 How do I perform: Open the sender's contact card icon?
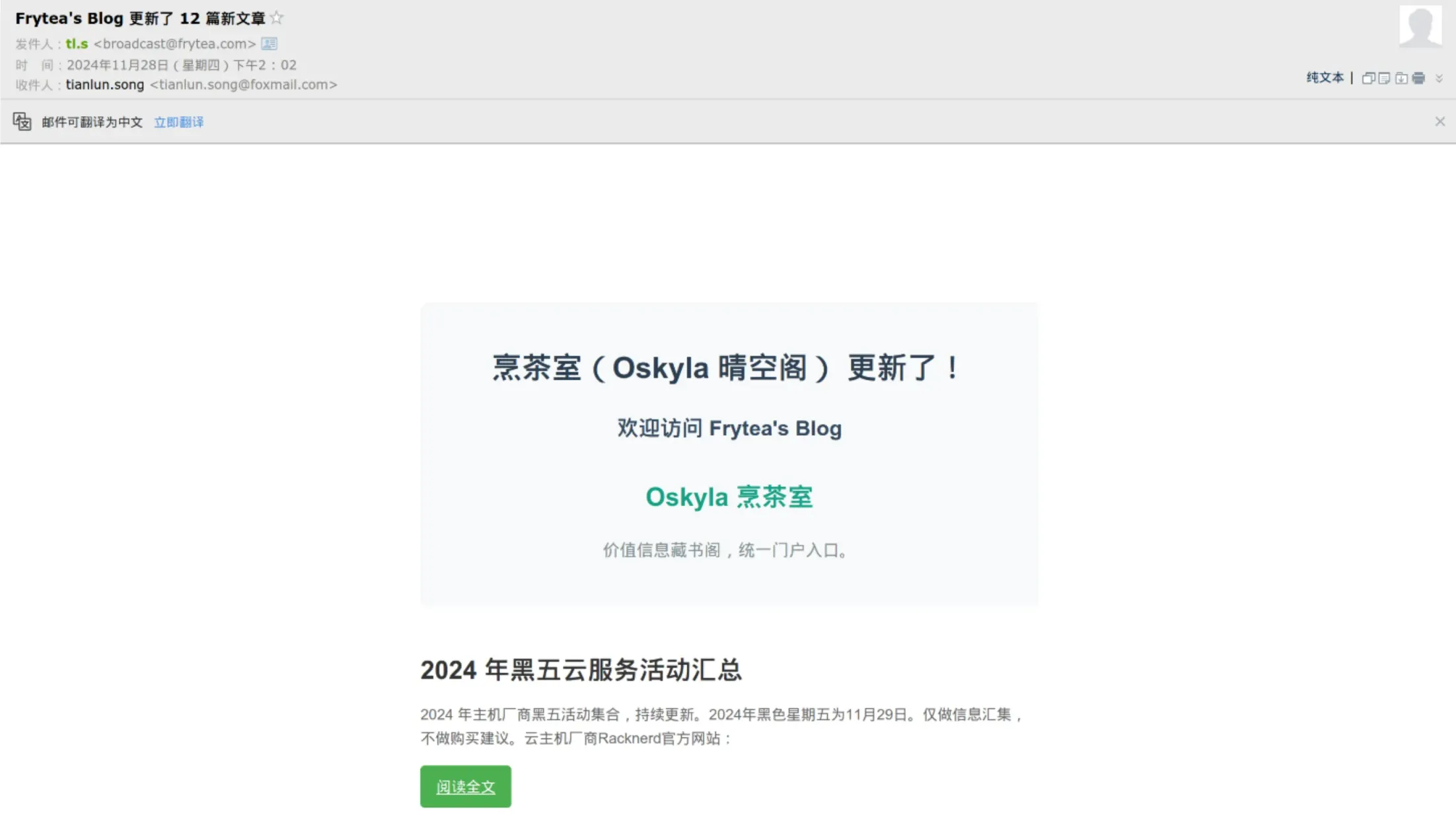(x=269, y=44)
